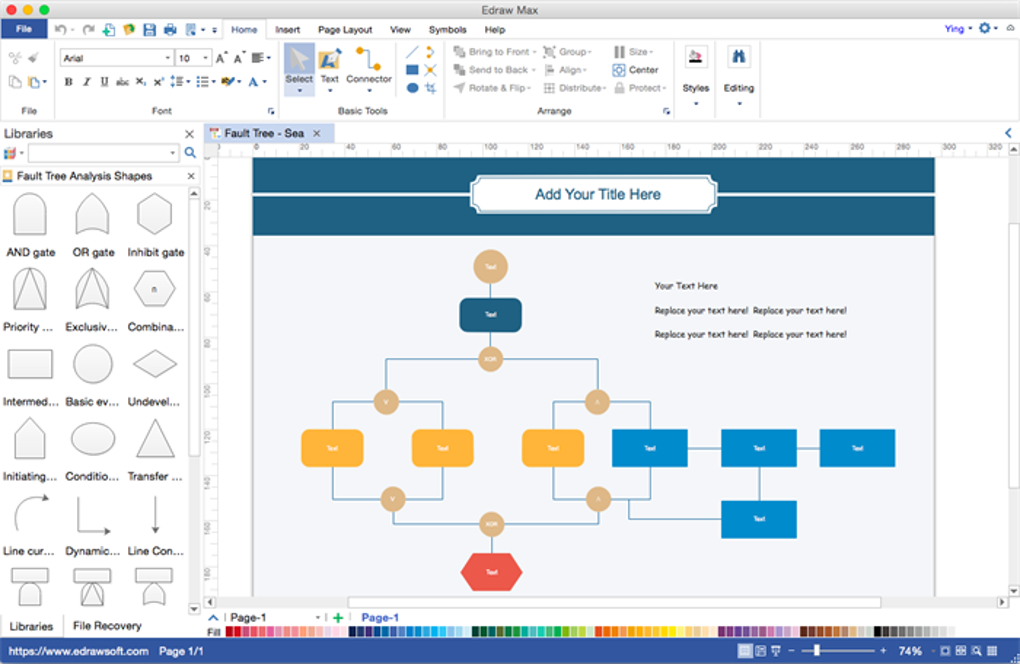Switch to the File Recovery tab
This screenshot has width=1020, height=664.
pos(107,626)
